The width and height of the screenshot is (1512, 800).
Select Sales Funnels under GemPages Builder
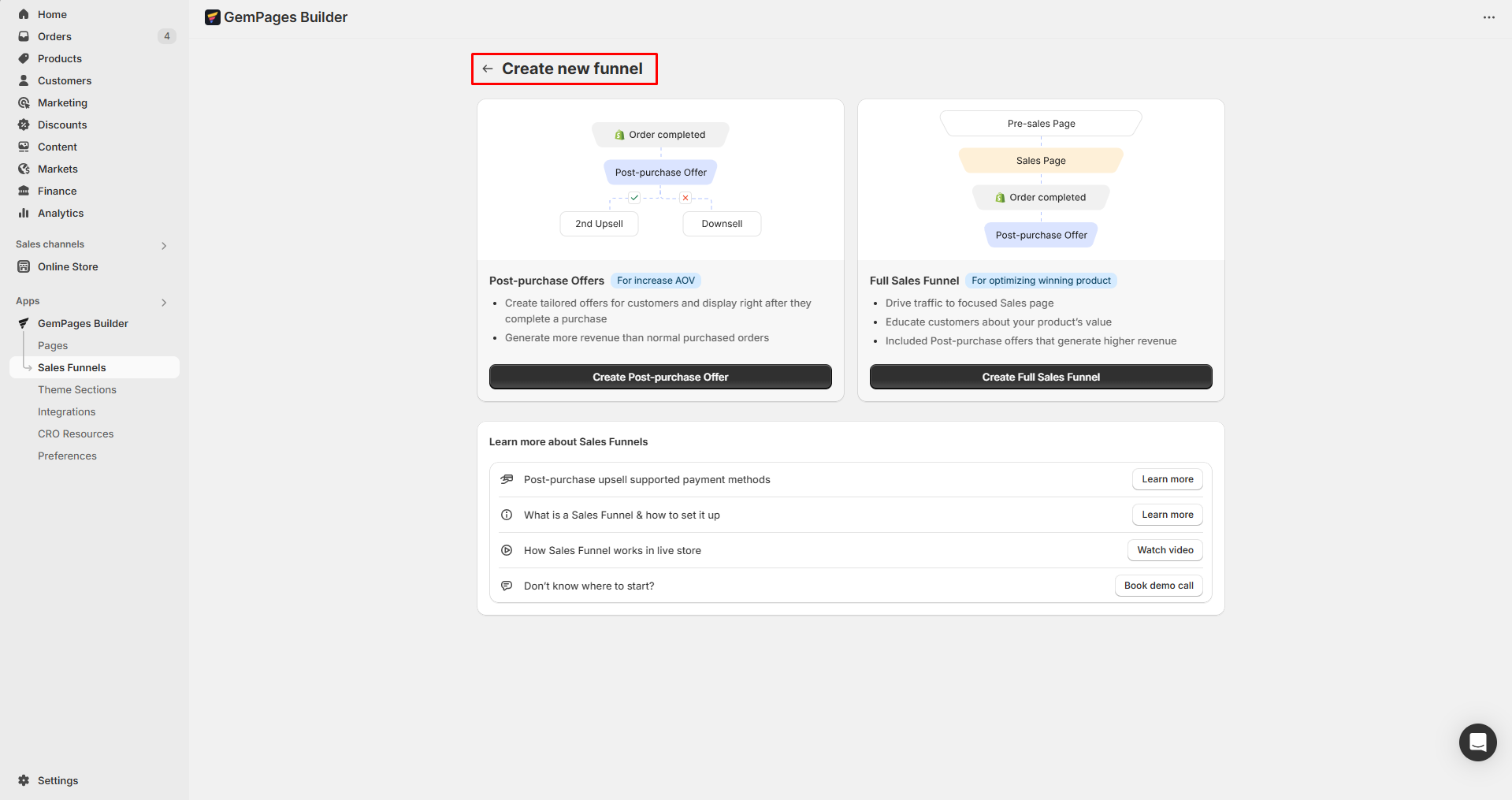pos(95,367)
